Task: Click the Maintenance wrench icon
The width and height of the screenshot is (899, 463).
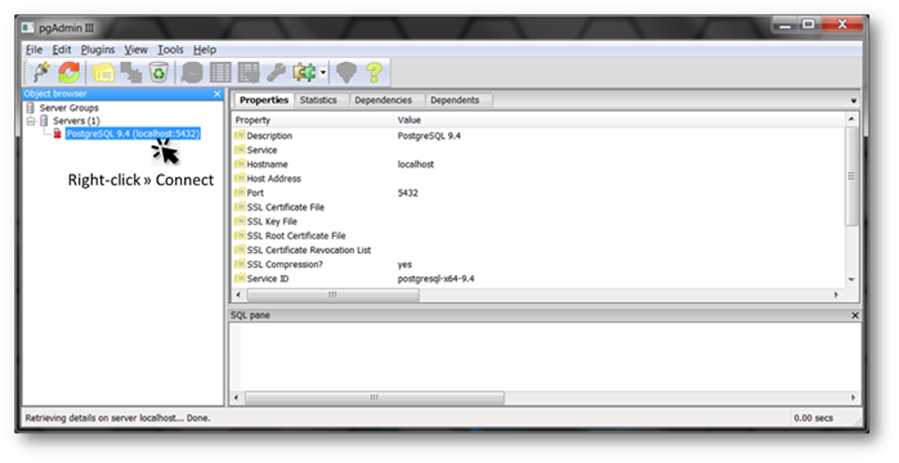Action: coord(277,72)
